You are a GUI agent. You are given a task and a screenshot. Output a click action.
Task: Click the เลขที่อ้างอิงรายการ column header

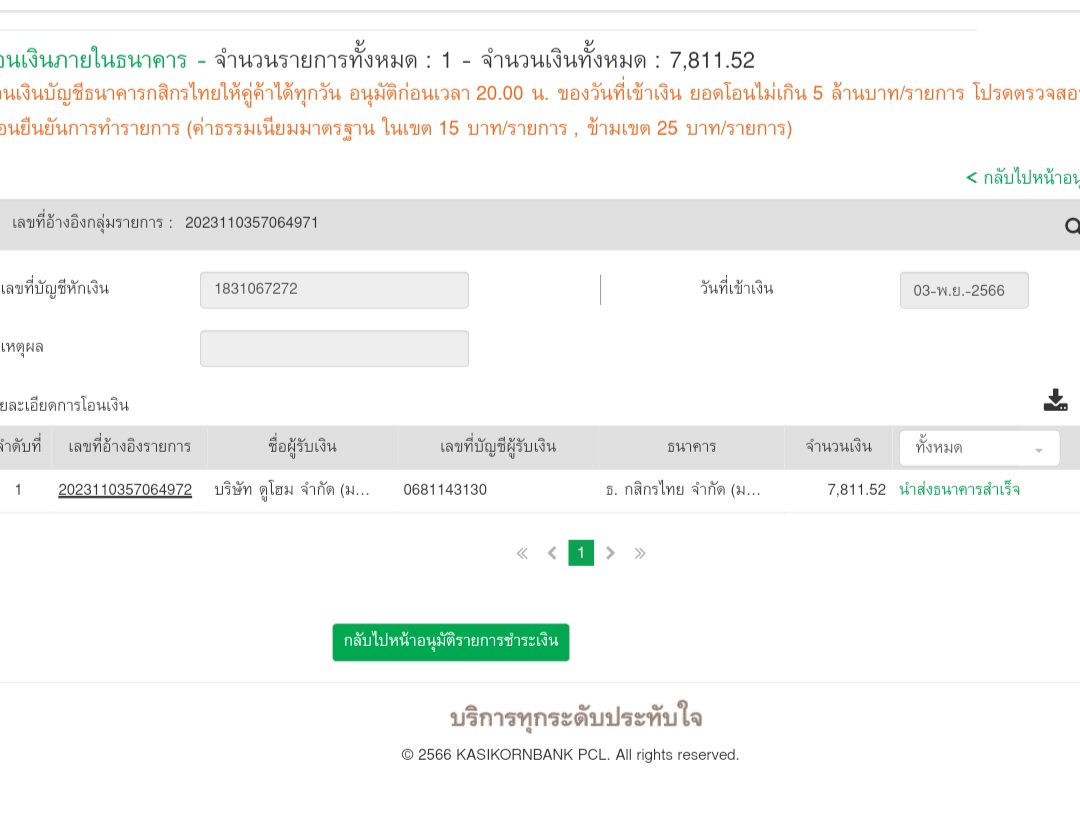(x=129, y=447)
